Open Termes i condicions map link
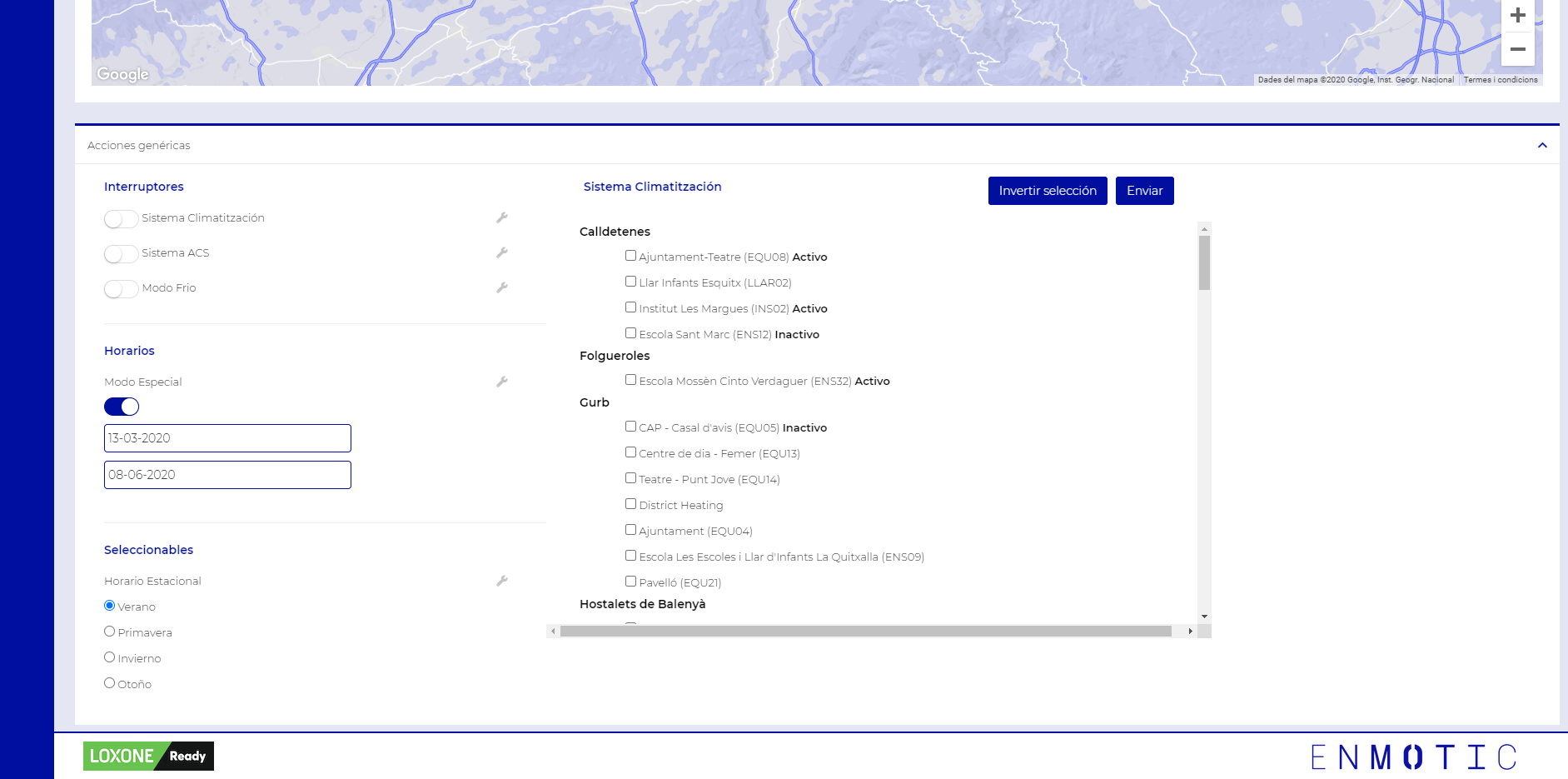This screenshot has height=779, width=1568. 1501,80
